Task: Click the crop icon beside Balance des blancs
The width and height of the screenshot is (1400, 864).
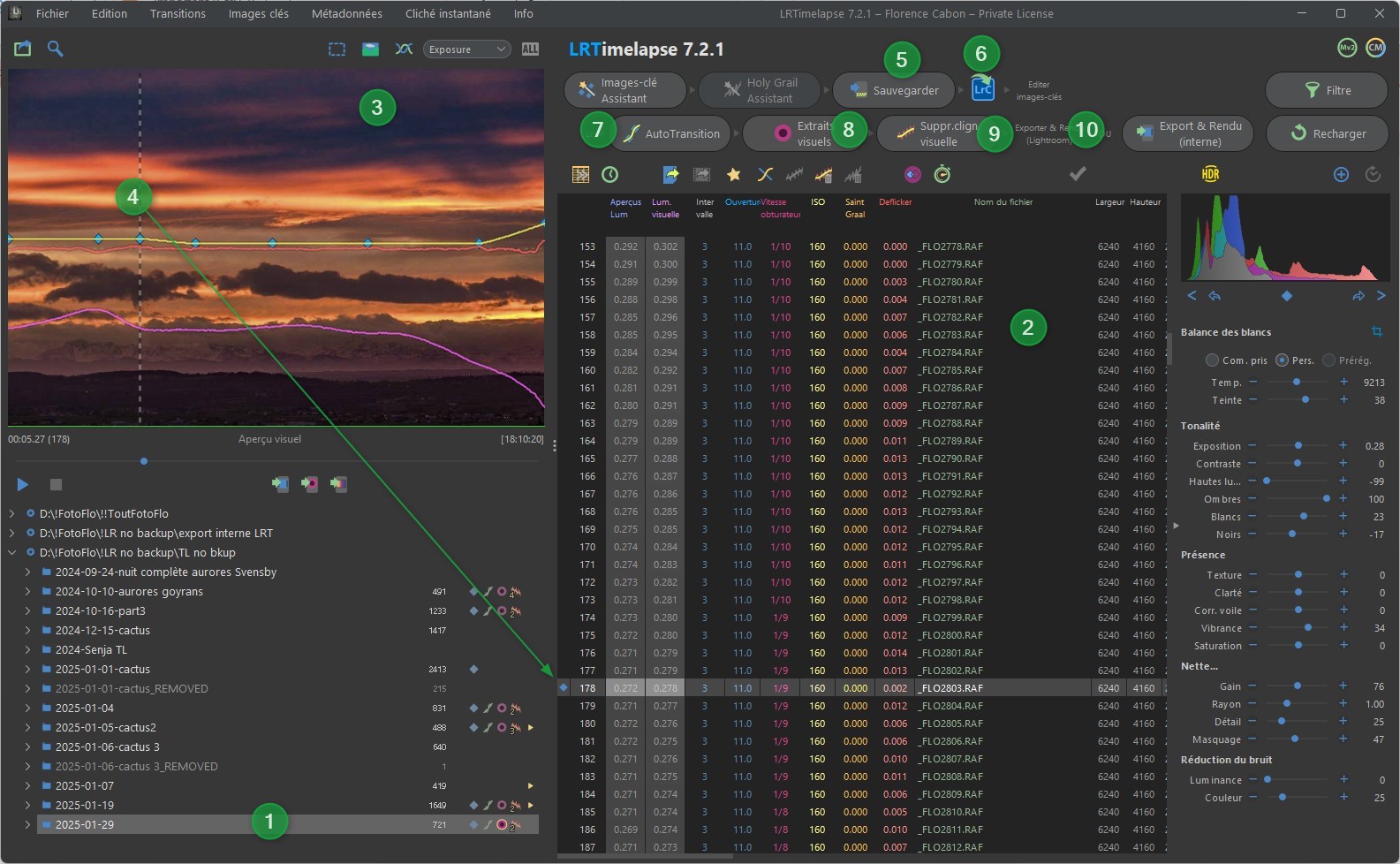Action: click(1376, 332)
